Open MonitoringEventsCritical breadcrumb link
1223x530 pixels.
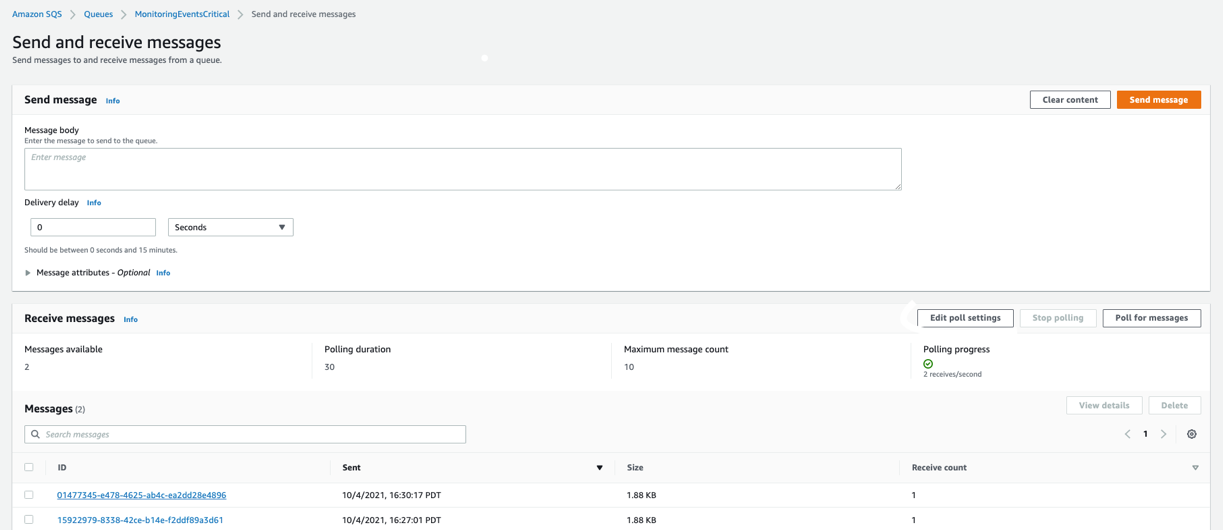pyautogui.click(x=182, y=14)
